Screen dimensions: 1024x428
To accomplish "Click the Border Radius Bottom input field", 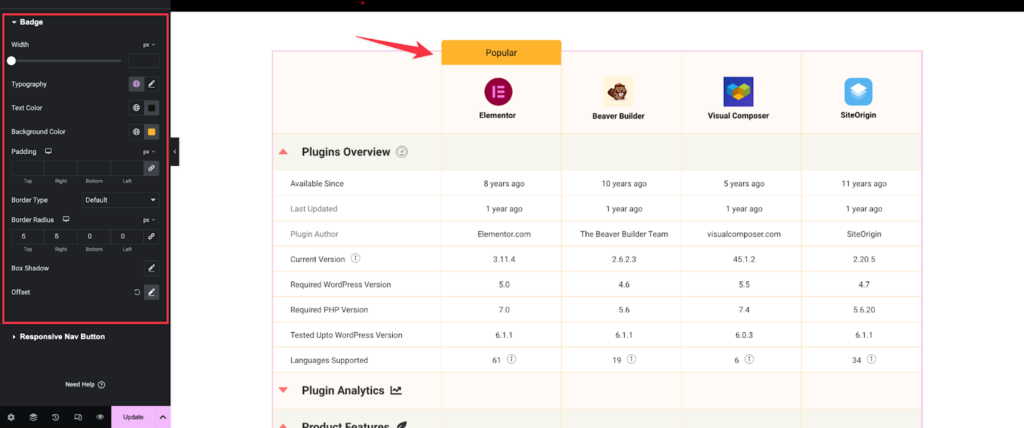I will pos(94,237).
